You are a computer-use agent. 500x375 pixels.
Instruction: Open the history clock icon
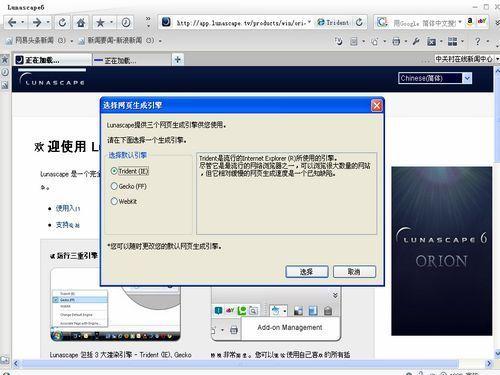[x=126, y=23]
